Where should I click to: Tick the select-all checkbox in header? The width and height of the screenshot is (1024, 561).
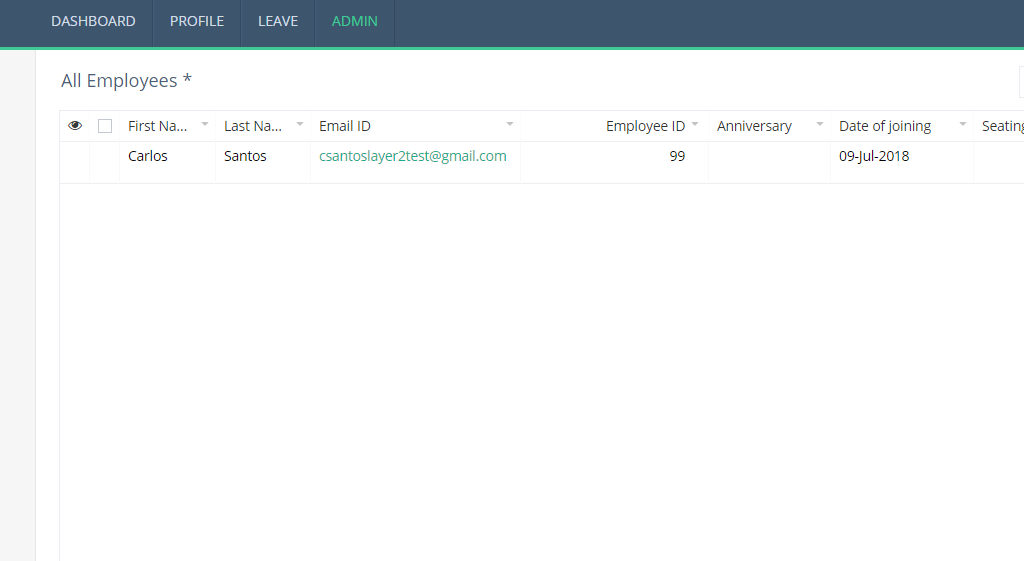[105, 126]
